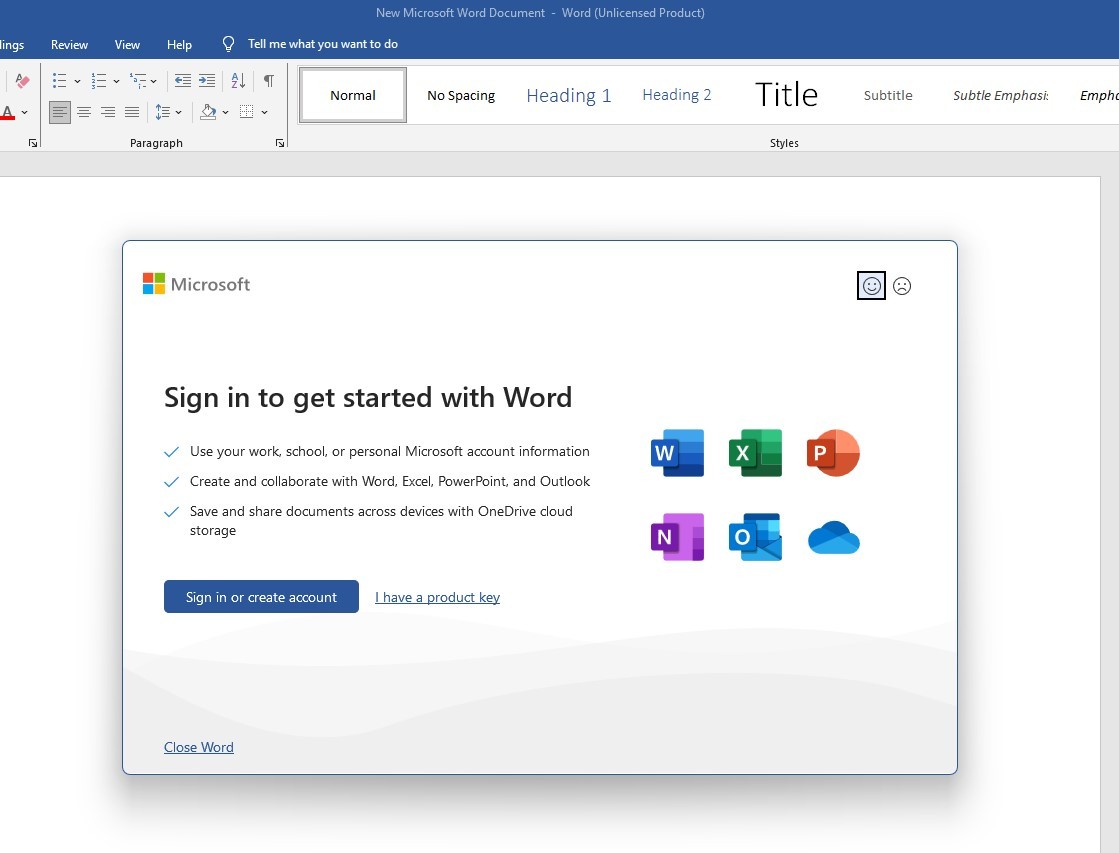Click the Font Color letter A icon
Viewport: 1119px width, 853px height.
click(x=8, y=112)
